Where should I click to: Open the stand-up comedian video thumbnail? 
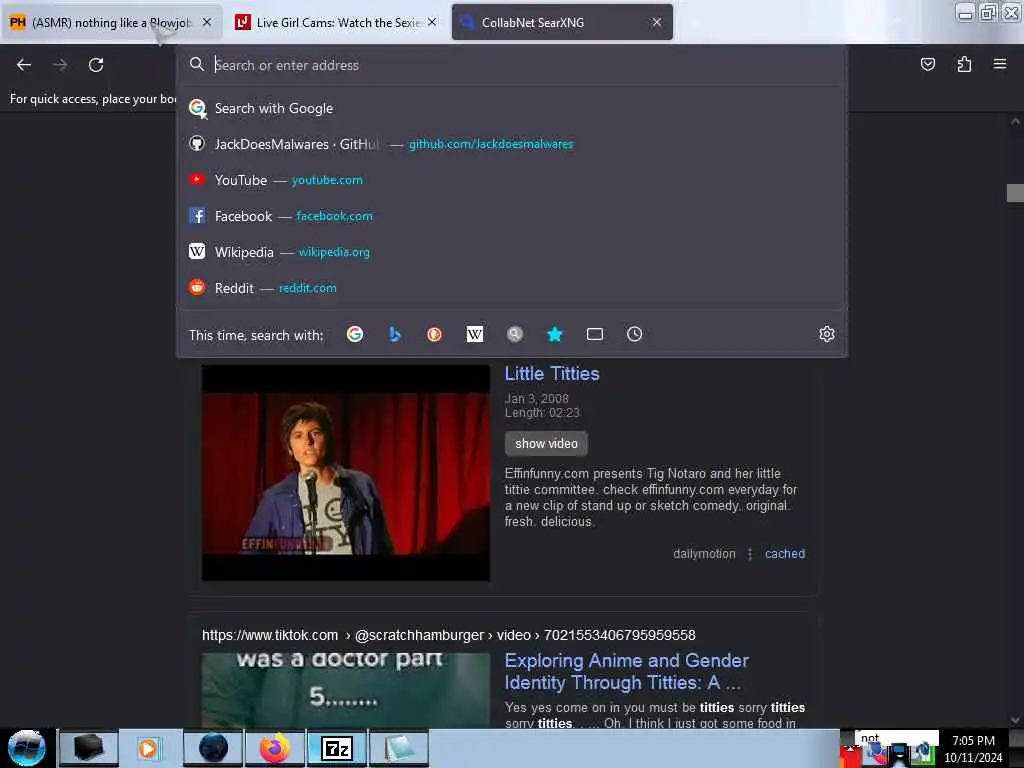tap(345, 473)
